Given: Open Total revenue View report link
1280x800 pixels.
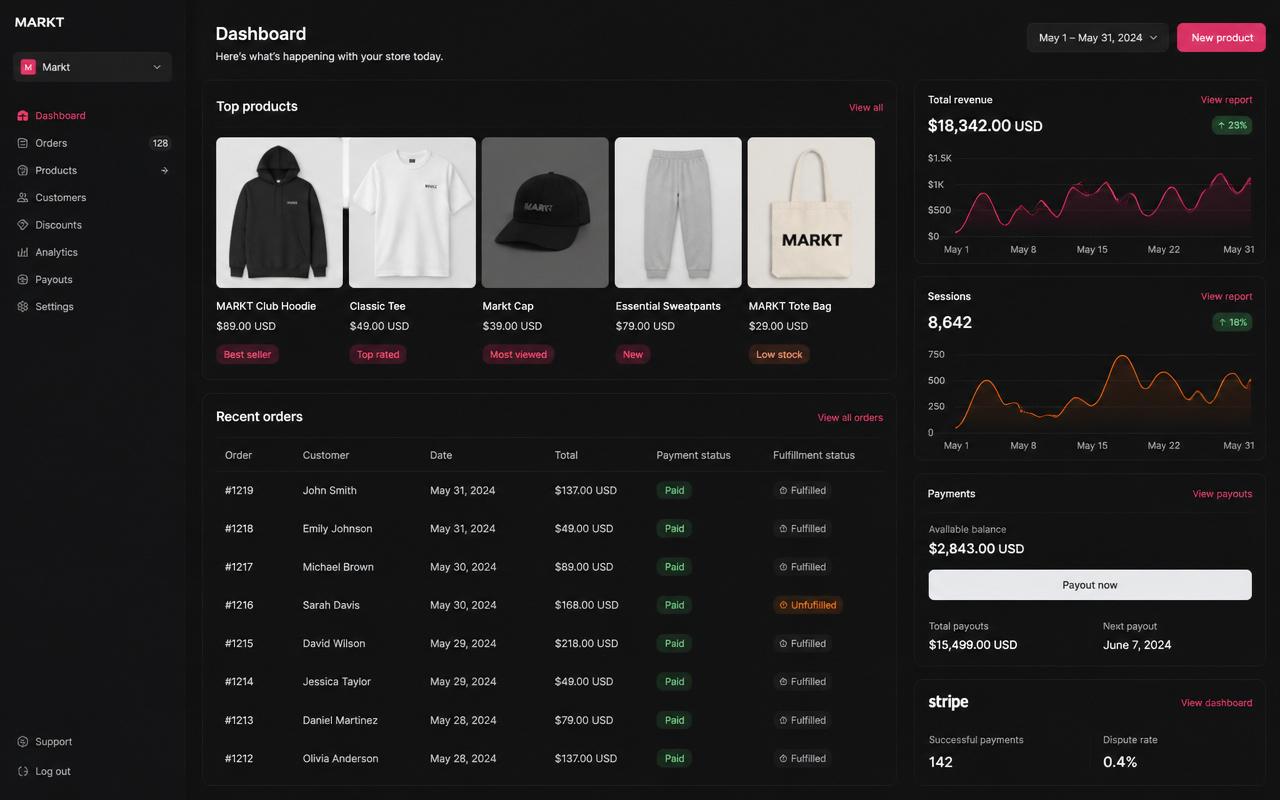Looking at the screenshot, I should 1226,100.
